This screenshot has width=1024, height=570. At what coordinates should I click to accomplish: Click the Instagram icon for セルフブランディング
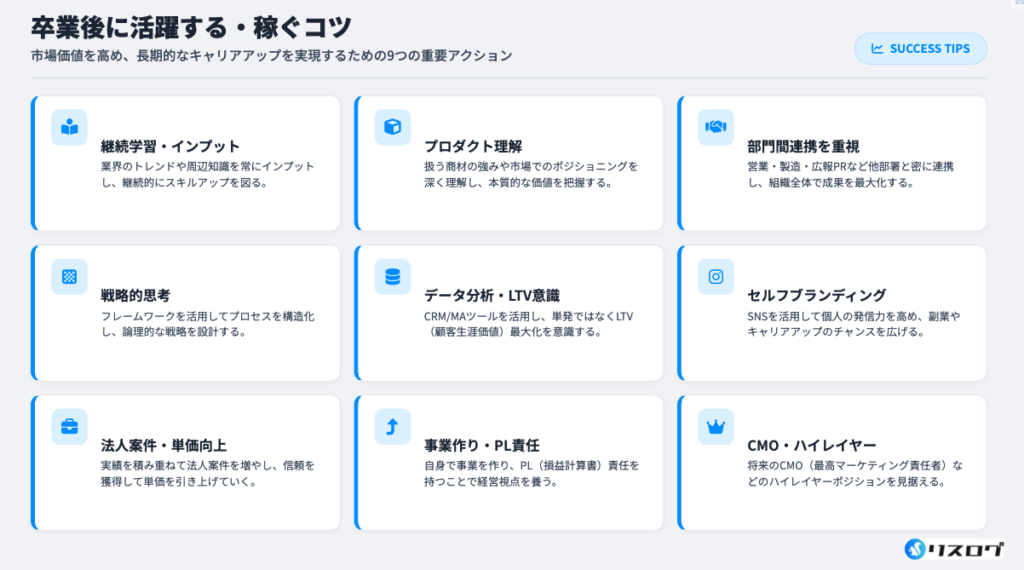715,277
